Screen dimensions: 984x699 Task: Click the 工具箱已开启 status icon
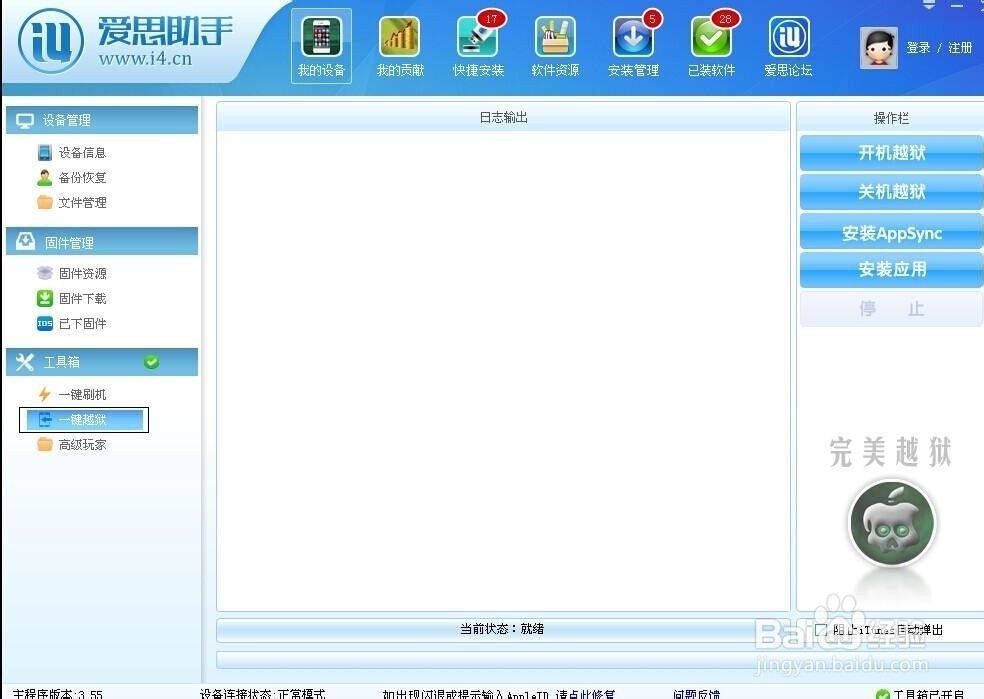click(883, 694)
